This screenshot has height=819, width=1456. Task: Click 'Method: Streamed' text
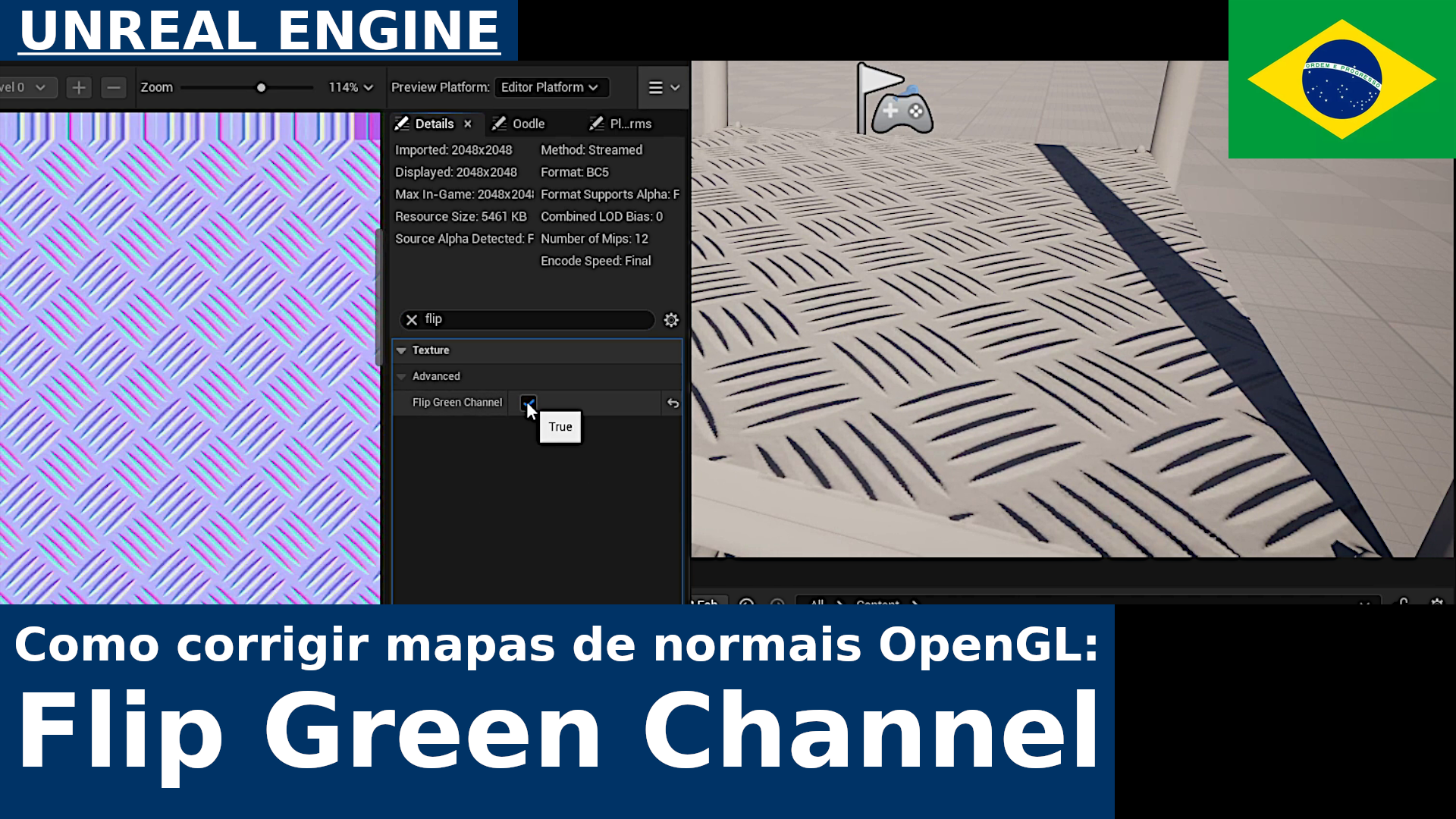[x=591, y=150]
